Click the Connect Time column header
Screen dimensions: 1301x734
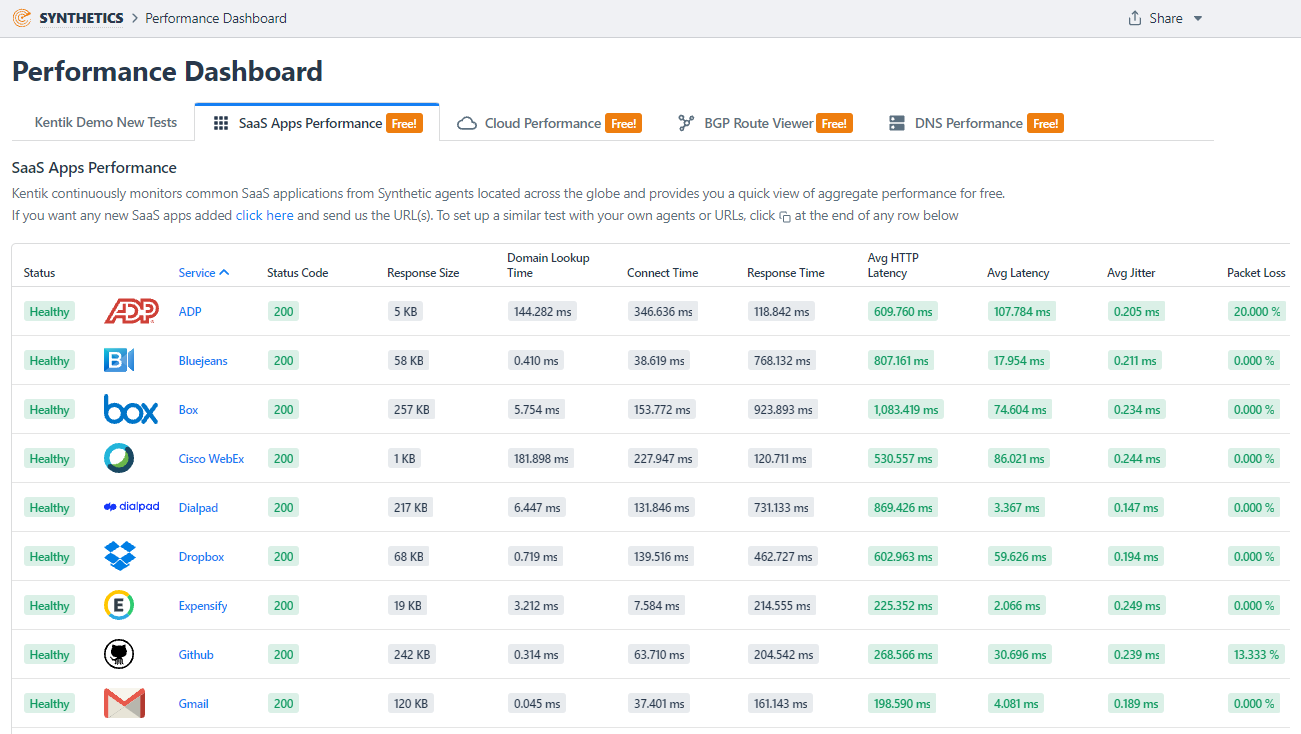(x=662, y=273)
